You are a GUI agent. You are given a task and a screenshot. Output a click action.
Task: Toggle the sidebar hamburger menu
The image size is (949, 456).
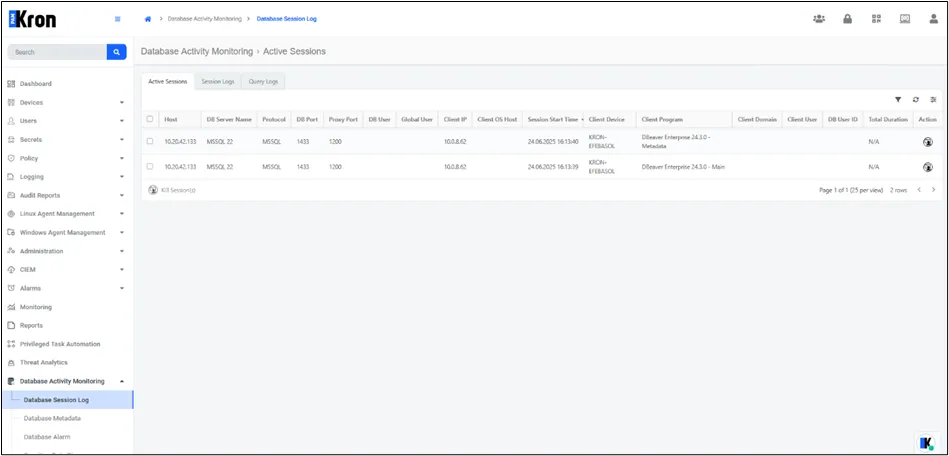(117, 19)
